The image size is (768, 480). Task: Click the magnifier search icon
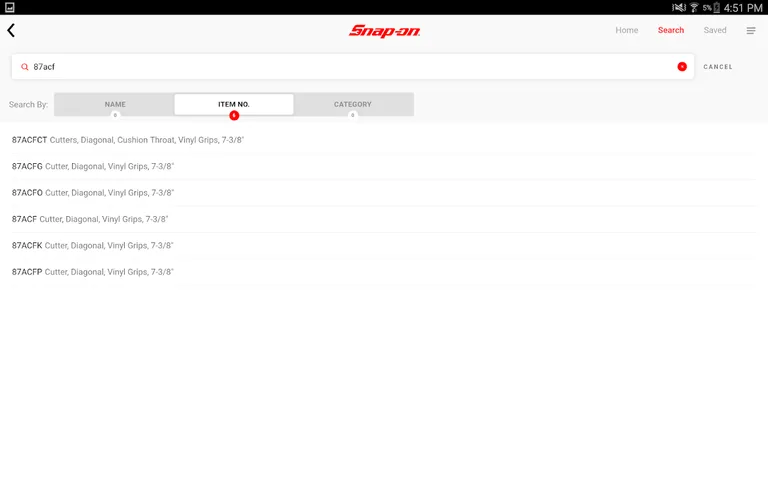click(x=24, y=67)
